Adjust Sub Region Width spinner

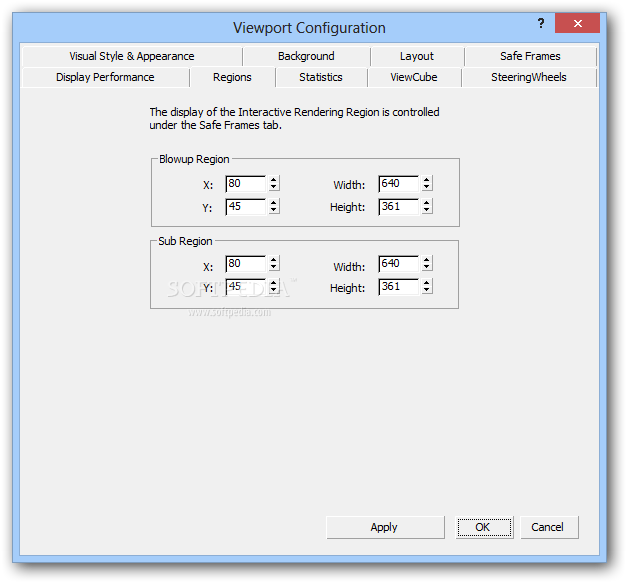click(427, 264)
